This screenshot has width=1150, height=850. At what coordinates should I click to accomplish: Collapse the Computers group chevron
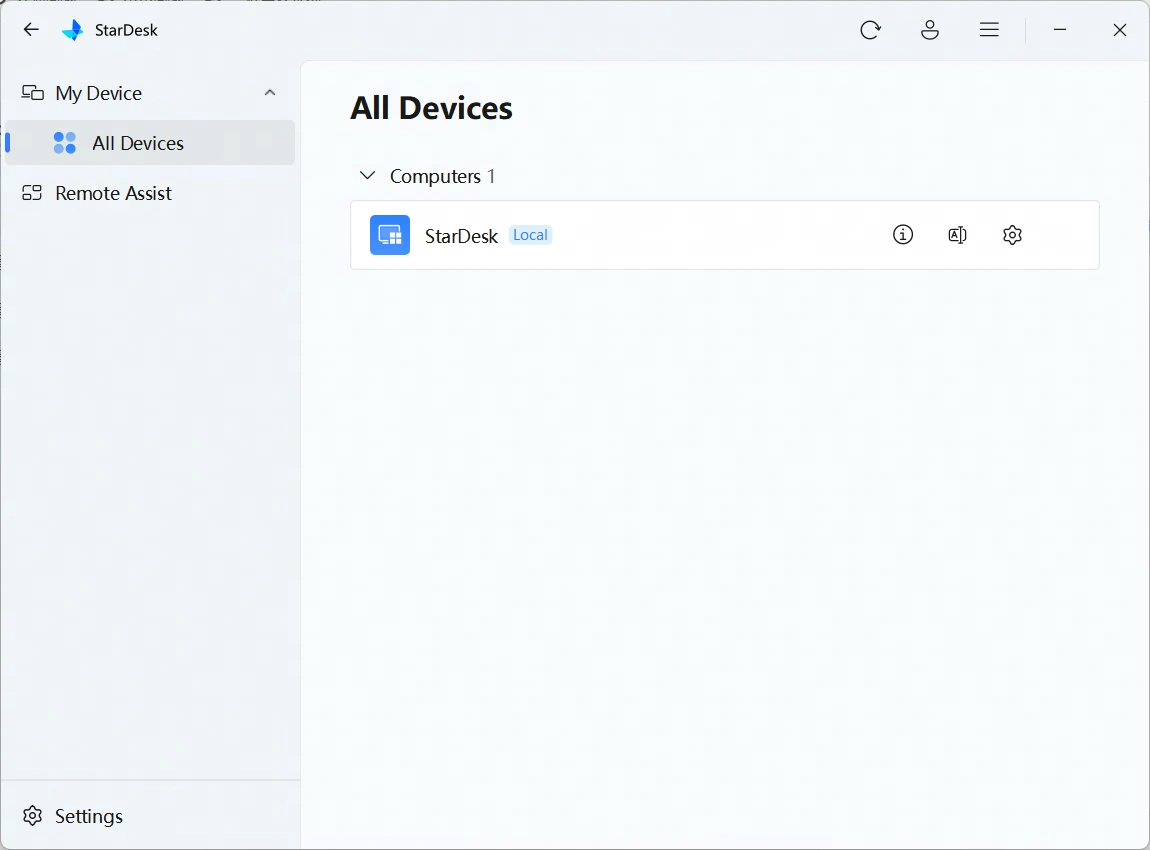tap(367, 176)
